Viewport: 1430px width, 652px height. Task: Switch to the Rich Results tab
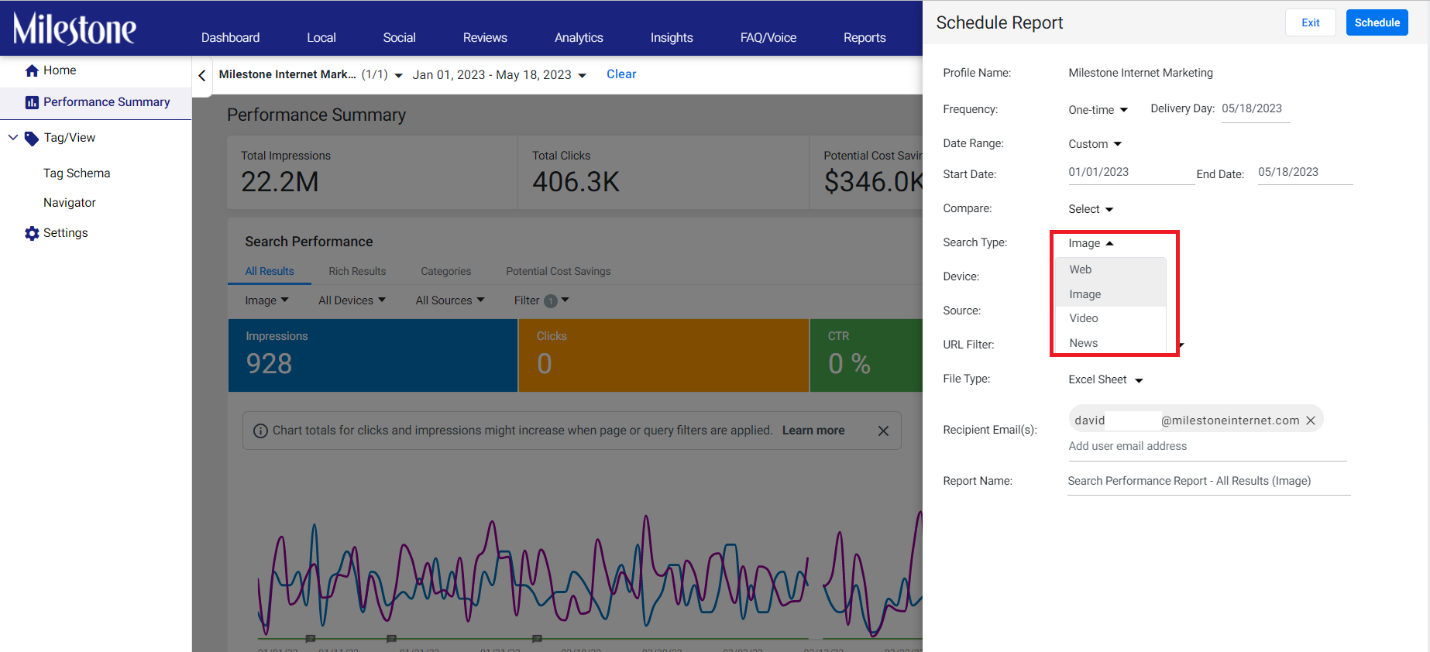click(x=357, y=271)
